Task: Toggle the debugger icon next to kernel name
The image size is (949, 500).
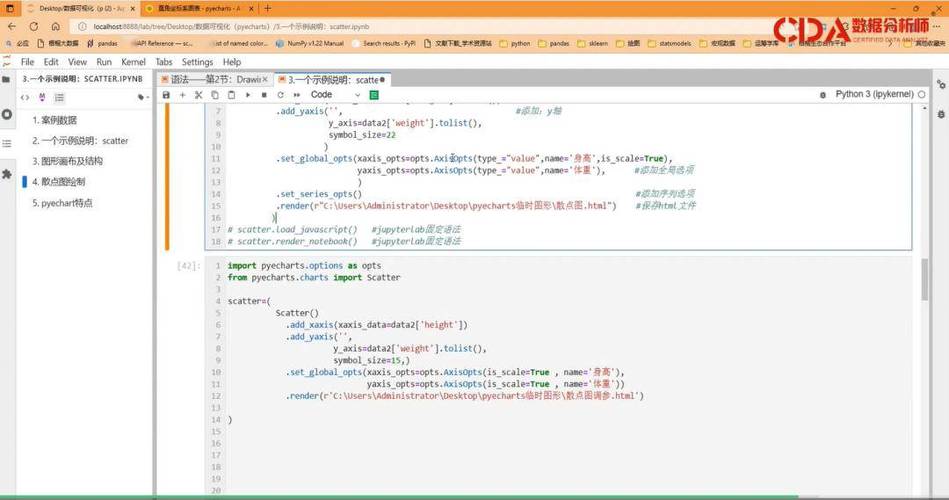Action: 823,95
